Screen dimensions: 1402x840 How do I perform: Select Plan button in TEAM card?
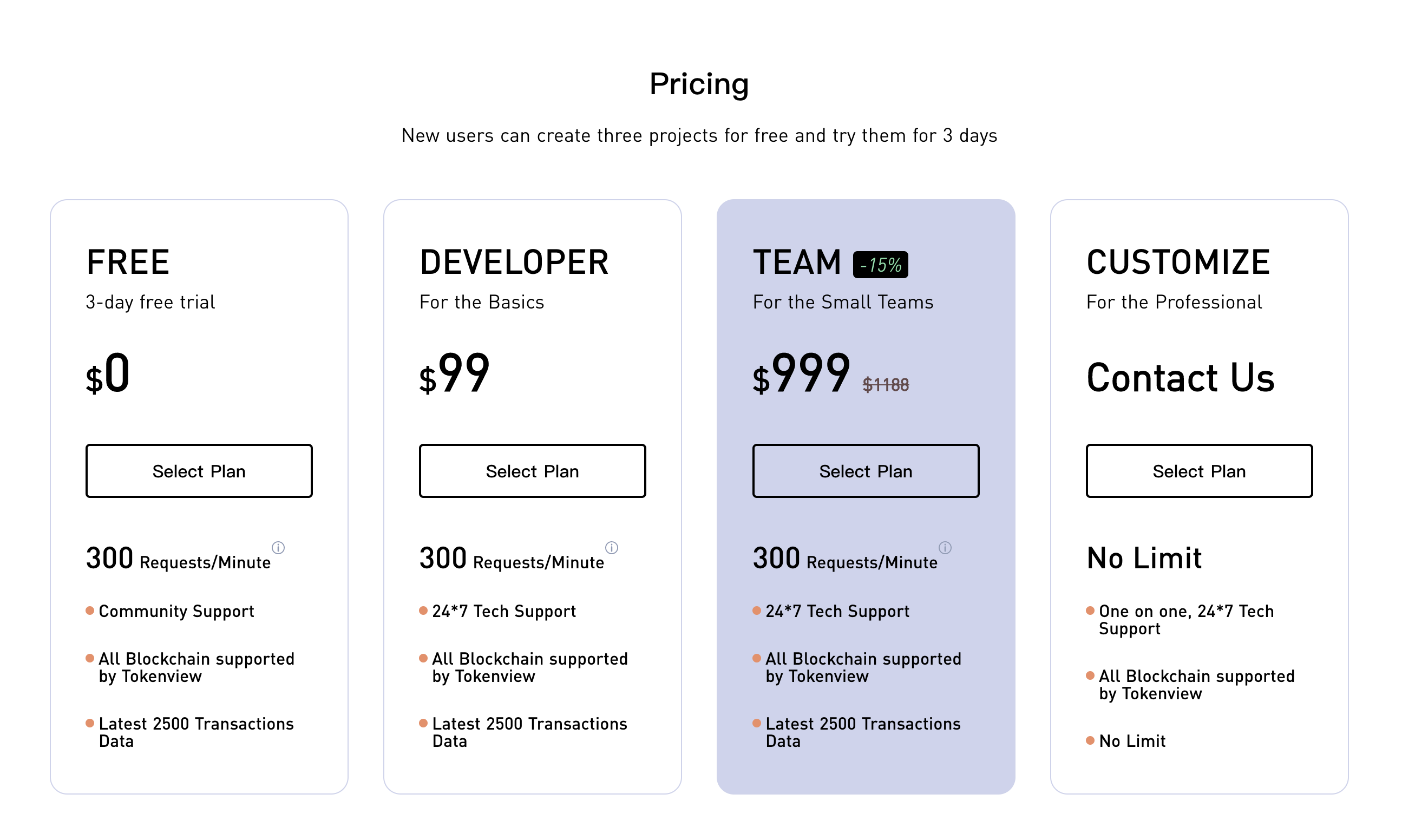pos(866,471)
